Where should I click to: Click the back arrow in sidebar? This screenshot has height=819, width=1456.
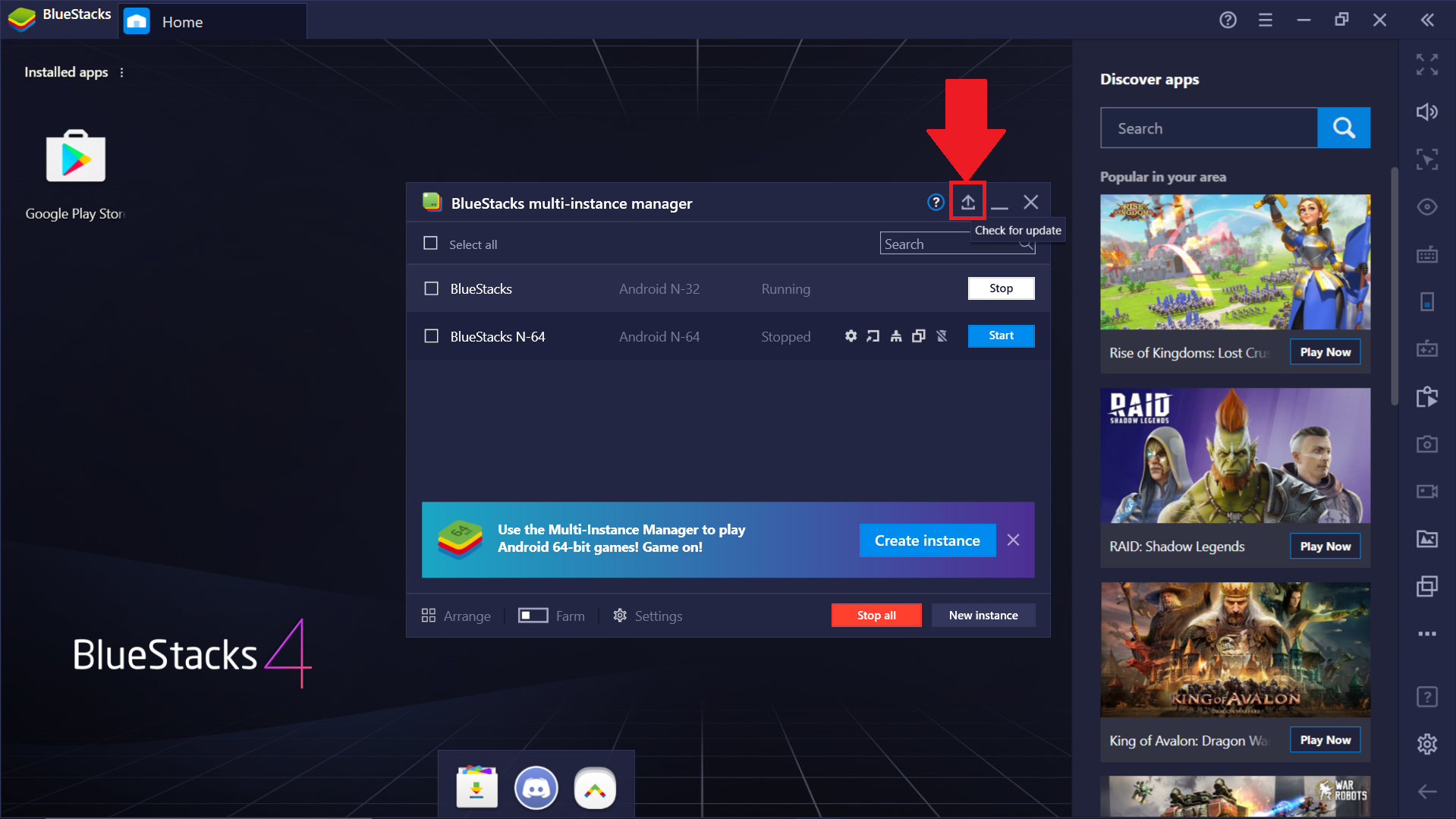[1426, 792]
